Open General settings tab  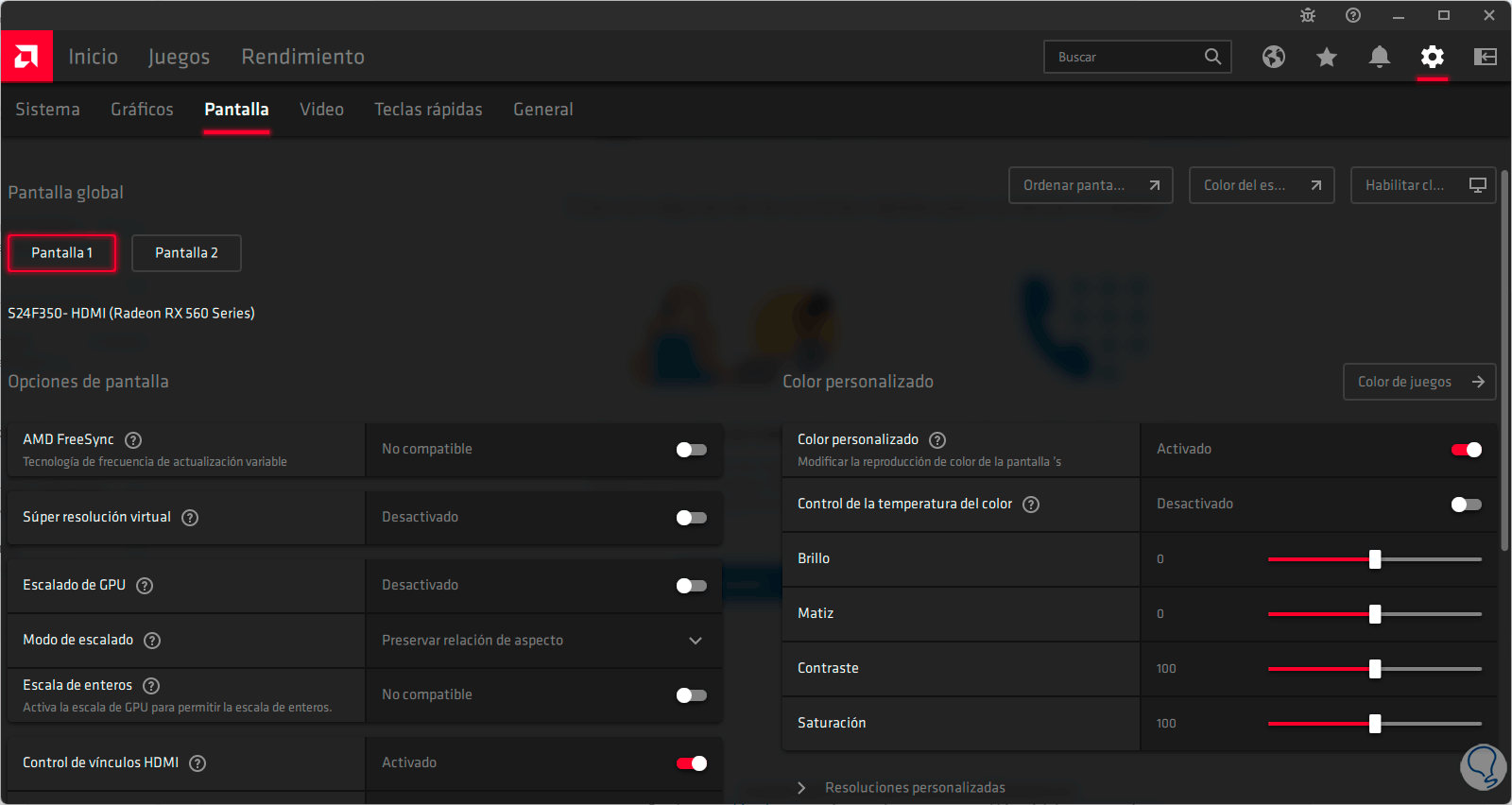[x=543, y=110]
